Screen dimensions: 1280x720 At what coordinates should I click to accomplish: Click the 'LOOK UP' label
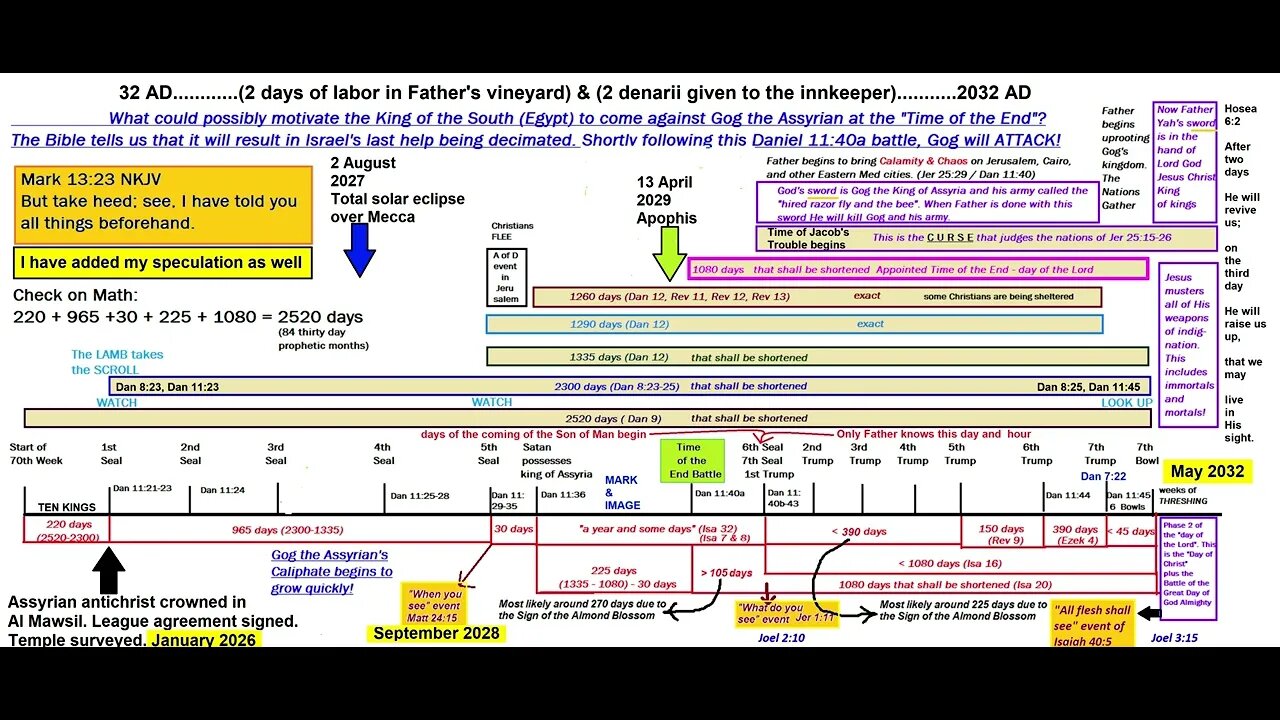[x=1127, y=403]
